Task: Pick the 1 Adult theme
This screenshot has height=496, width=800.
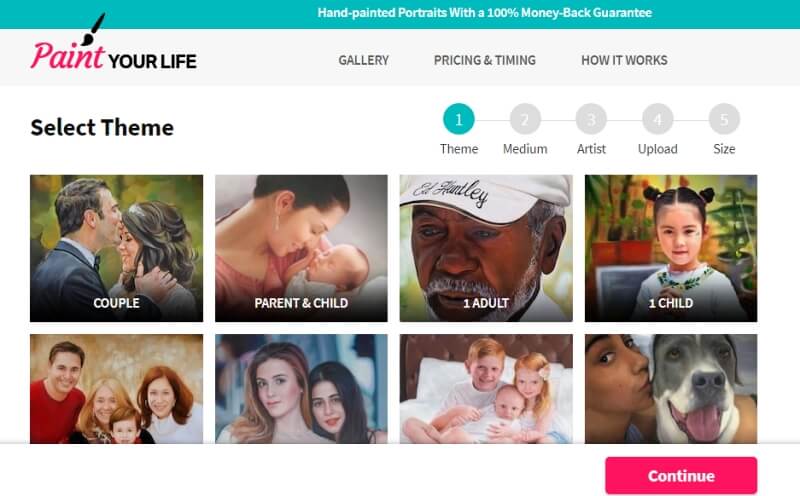Action: 486,248
